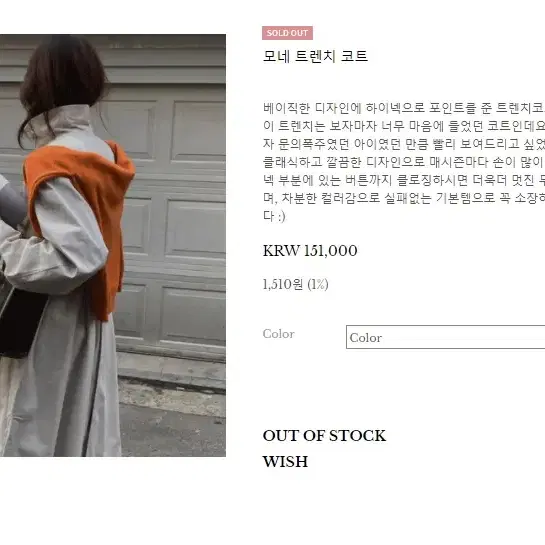Click the smiley at the description's end
Viewport: 545px width, 545px height.
[x=281, y=216]
